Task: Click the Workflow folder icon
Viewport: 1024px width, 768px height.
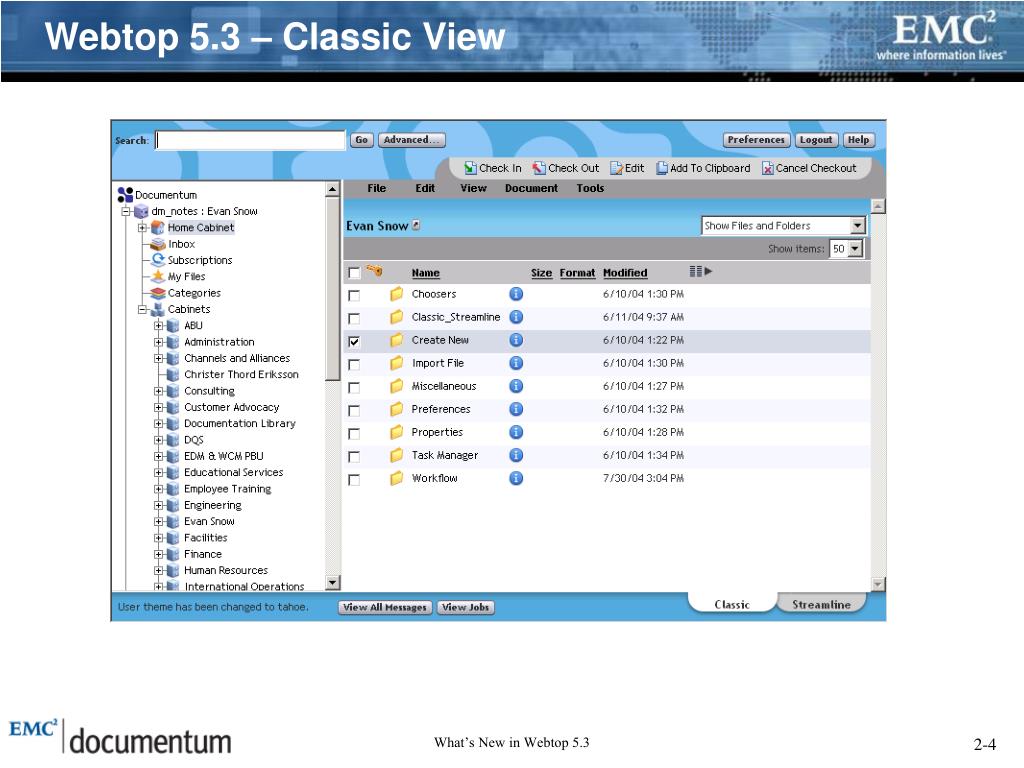Action: (x=396, y=478)
